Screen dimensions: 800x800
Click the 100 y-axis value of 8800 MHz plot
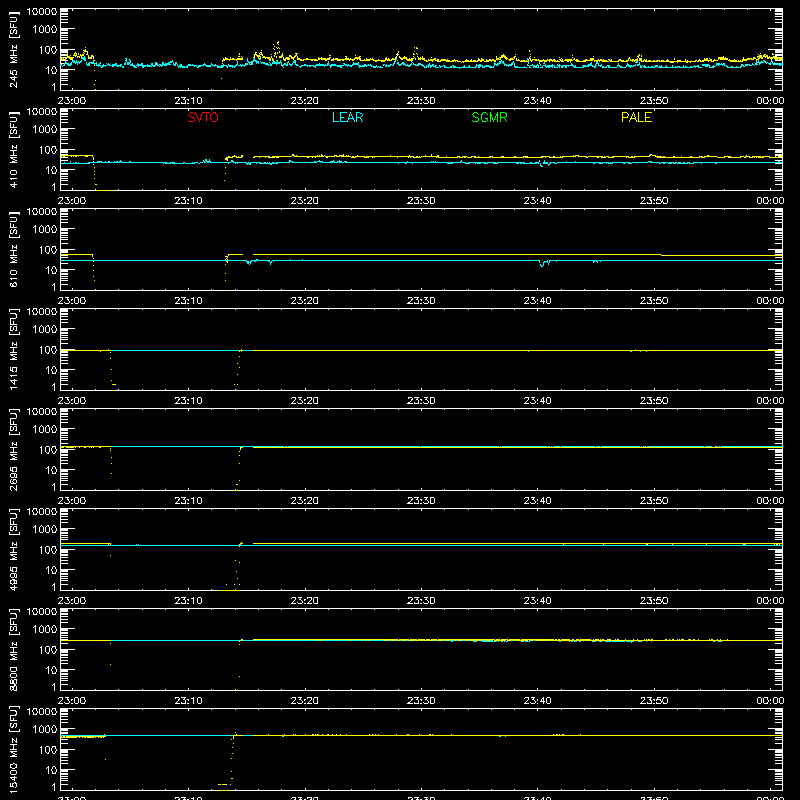[48, 650]
